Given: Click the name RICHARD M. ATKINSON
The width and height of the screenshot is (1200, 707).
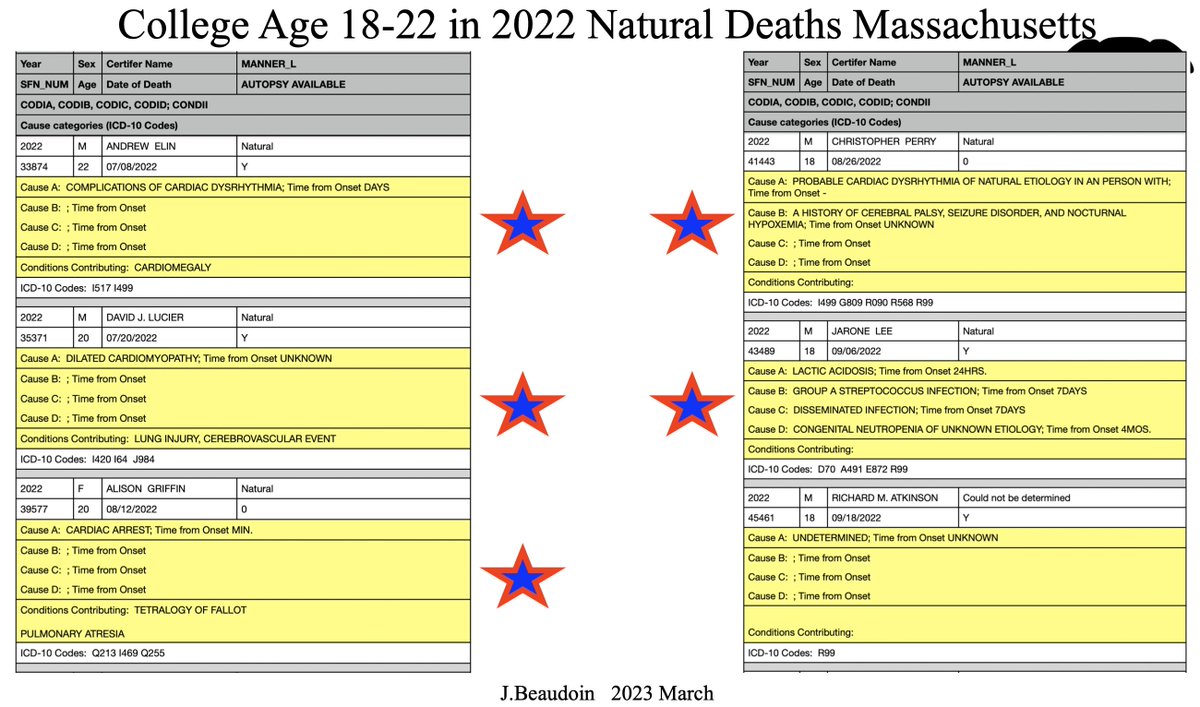Looking at the screenshot, I should click(886, 497).
